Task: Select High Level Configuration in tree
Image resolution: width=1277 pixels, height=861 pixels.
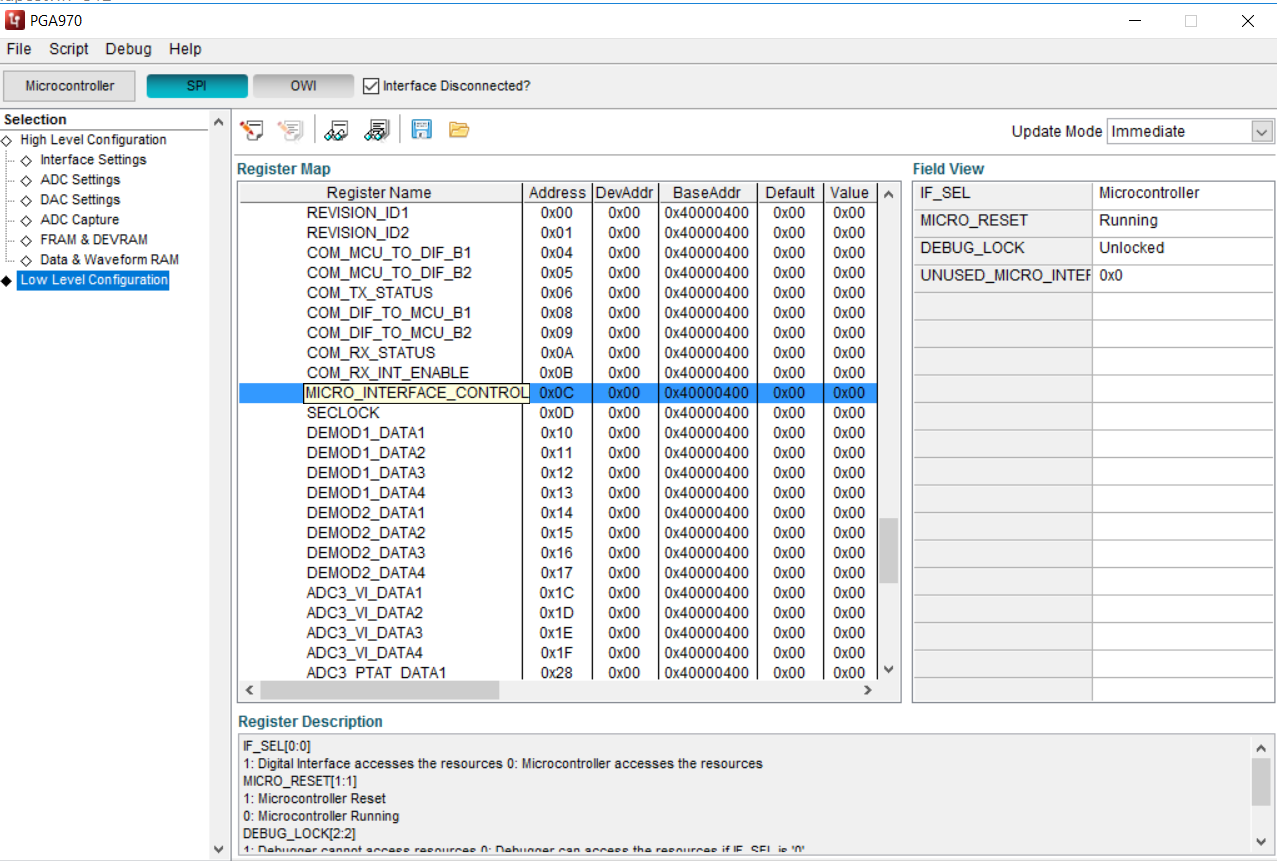Action: point(93,140)
